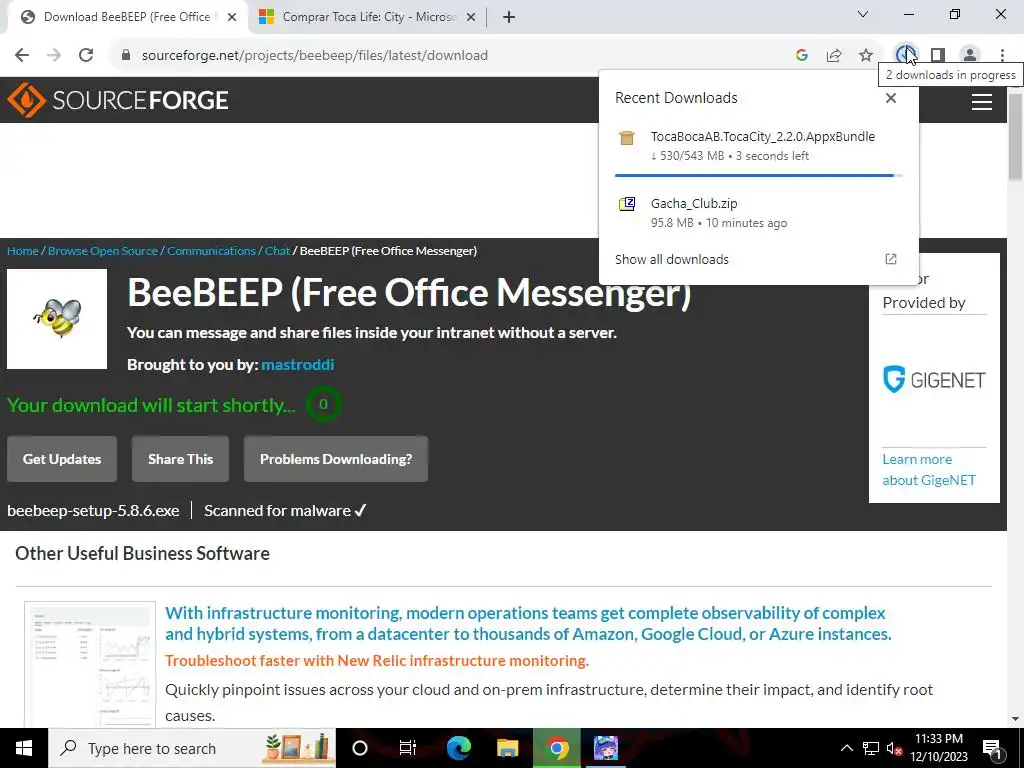Open the TocaBocaAB.TocaCity_2.2.0.AppxBundle download entry
This screenshot has width=1024, height=768.
(758, 146)
